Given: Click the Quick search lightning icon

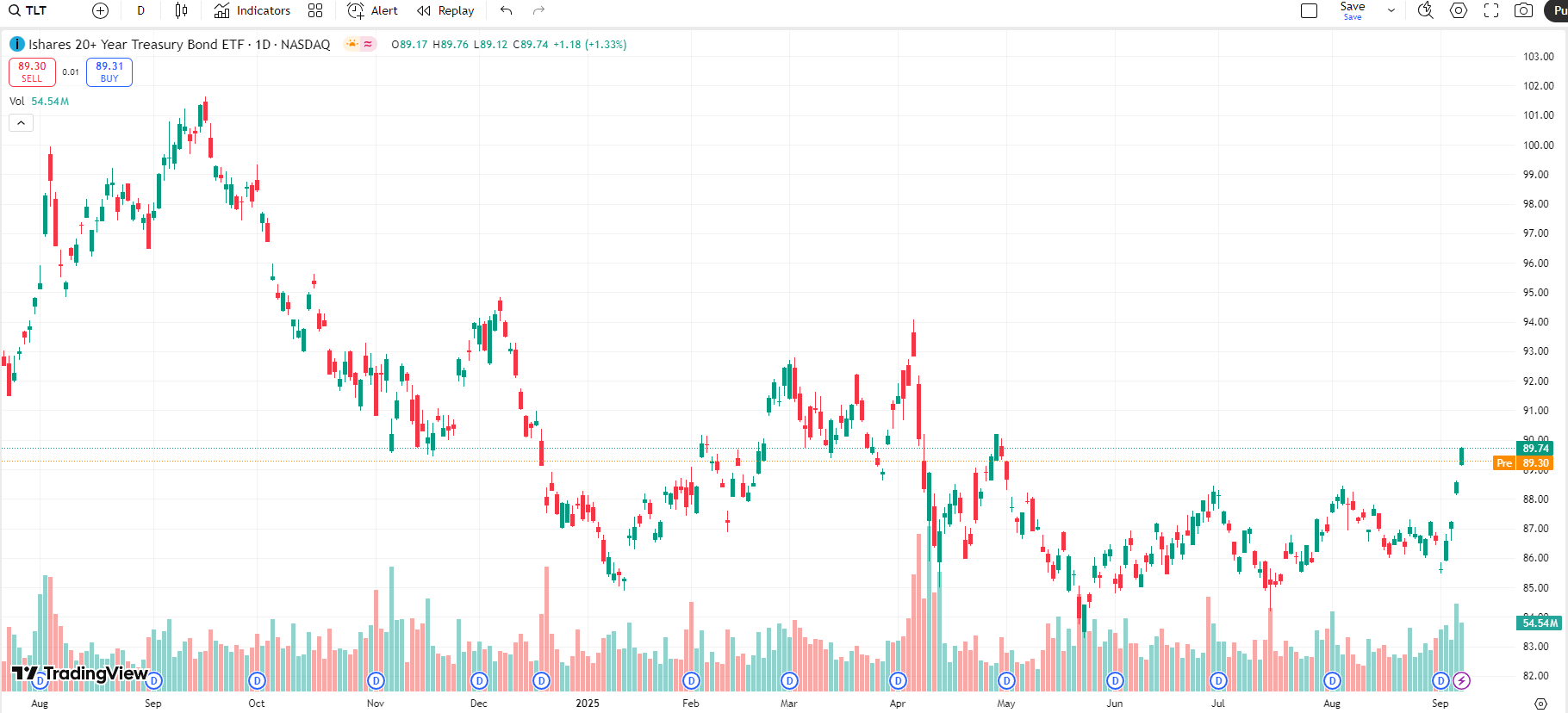Looking at the screenshot, I should pyautogui.click(x=1425, y=10).
